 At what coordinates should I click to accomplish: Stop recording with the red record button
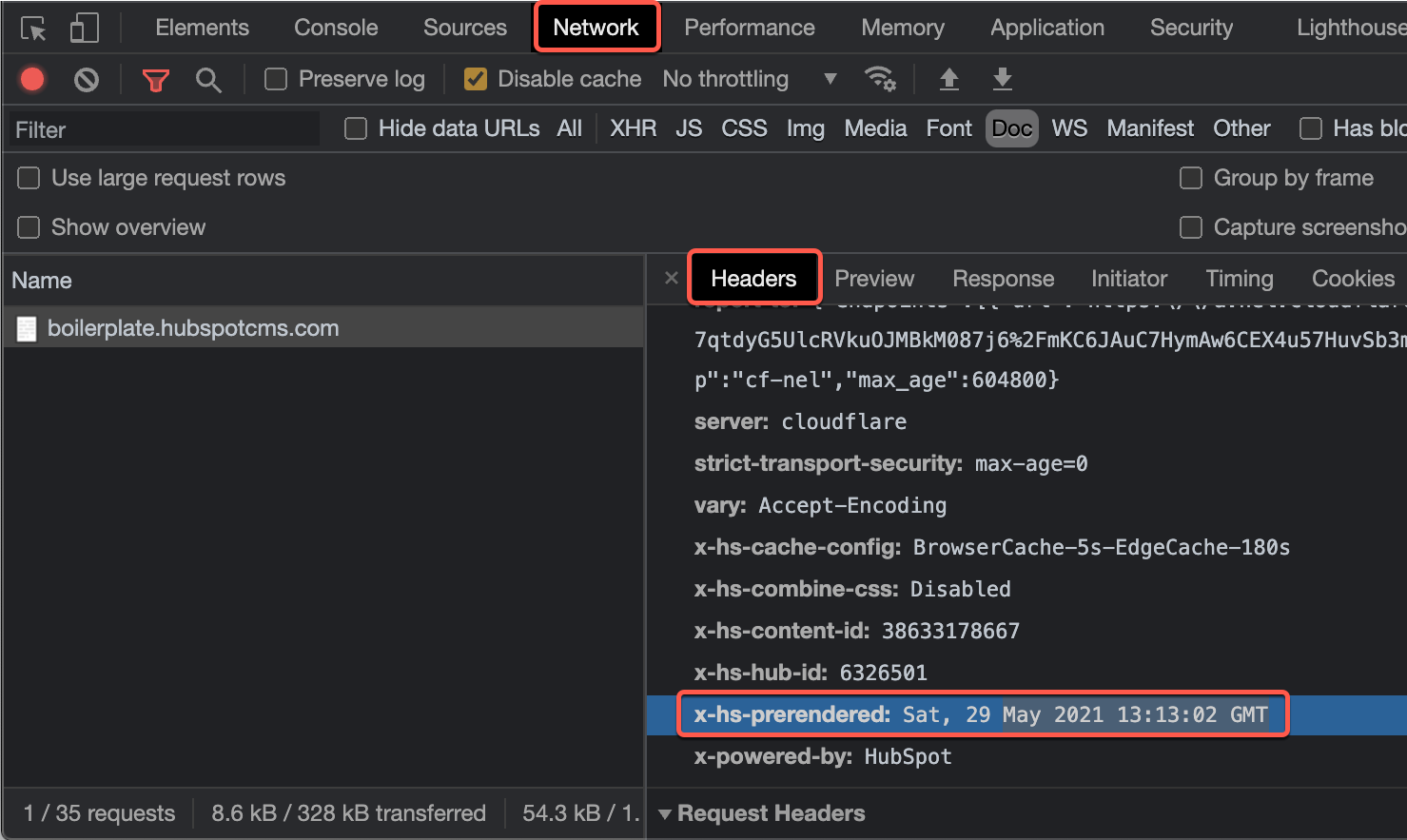tap(32, 79)
